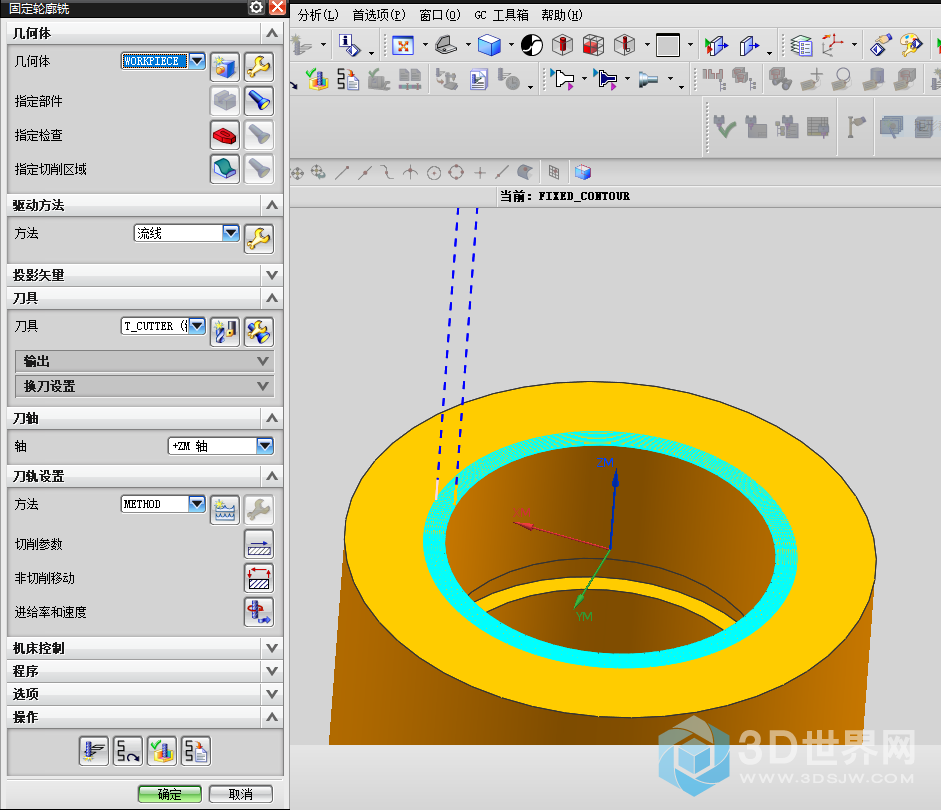This screenshot has height=810, width=941.
Task: Collapse the 驱动方法 section
Action: point(272,205)
